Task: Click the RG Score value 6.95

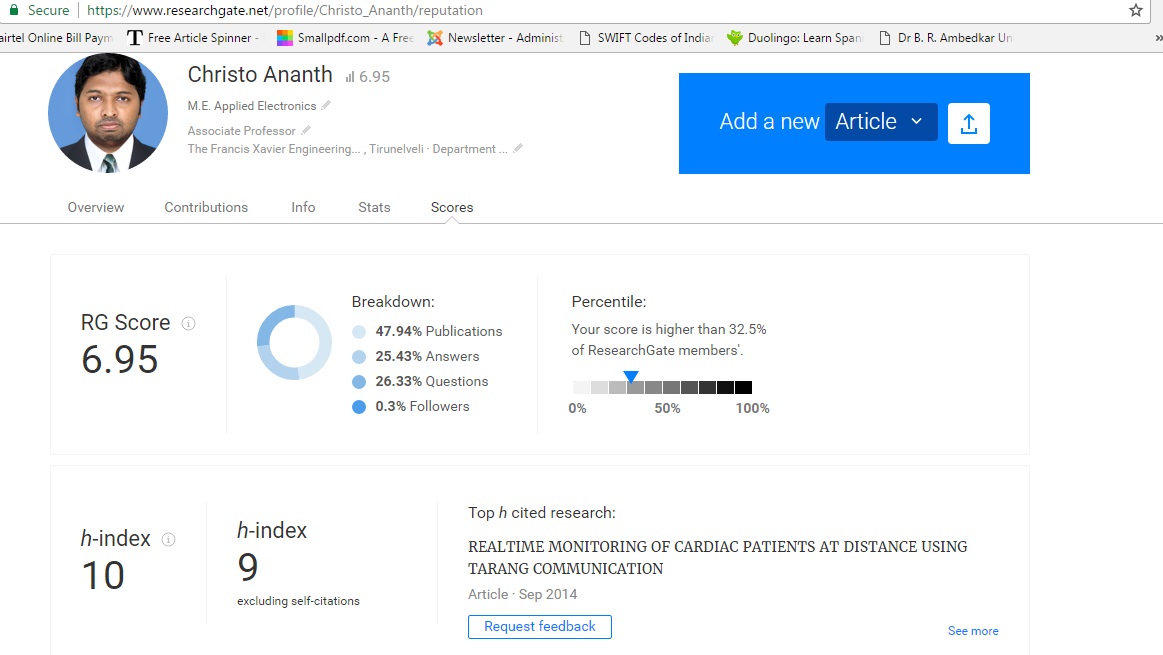Action: (x=119, y=360)
